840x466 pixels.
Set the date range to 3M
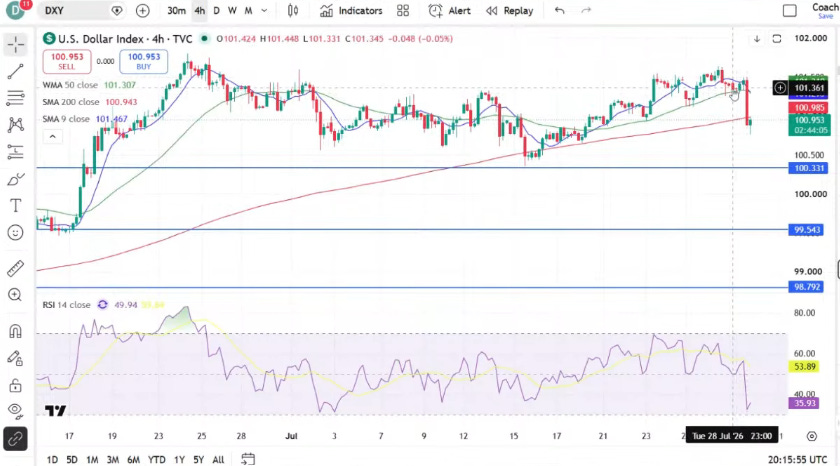coord(112,460)
